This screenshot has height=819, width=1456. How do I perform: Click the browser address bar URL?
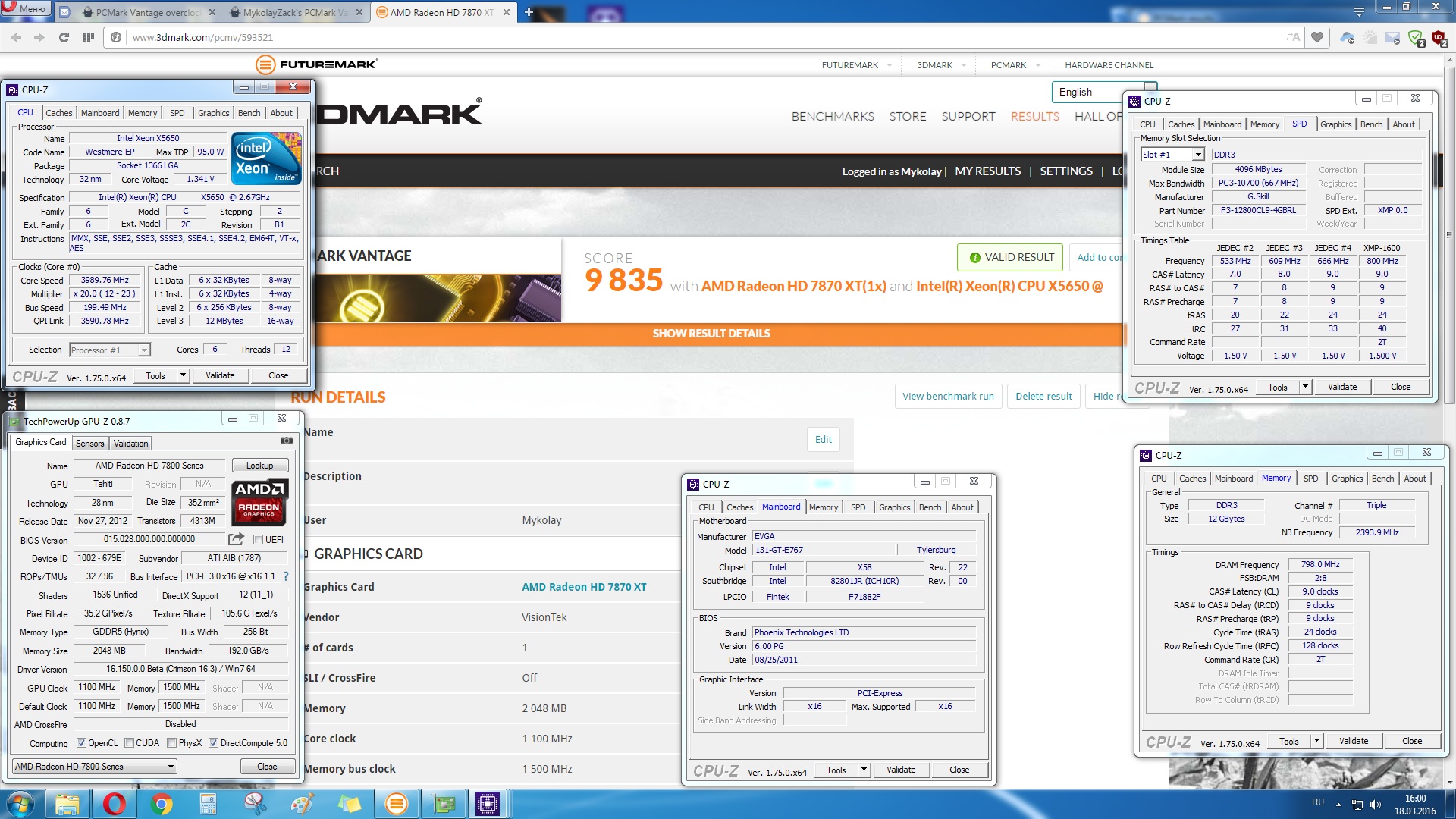202,37
